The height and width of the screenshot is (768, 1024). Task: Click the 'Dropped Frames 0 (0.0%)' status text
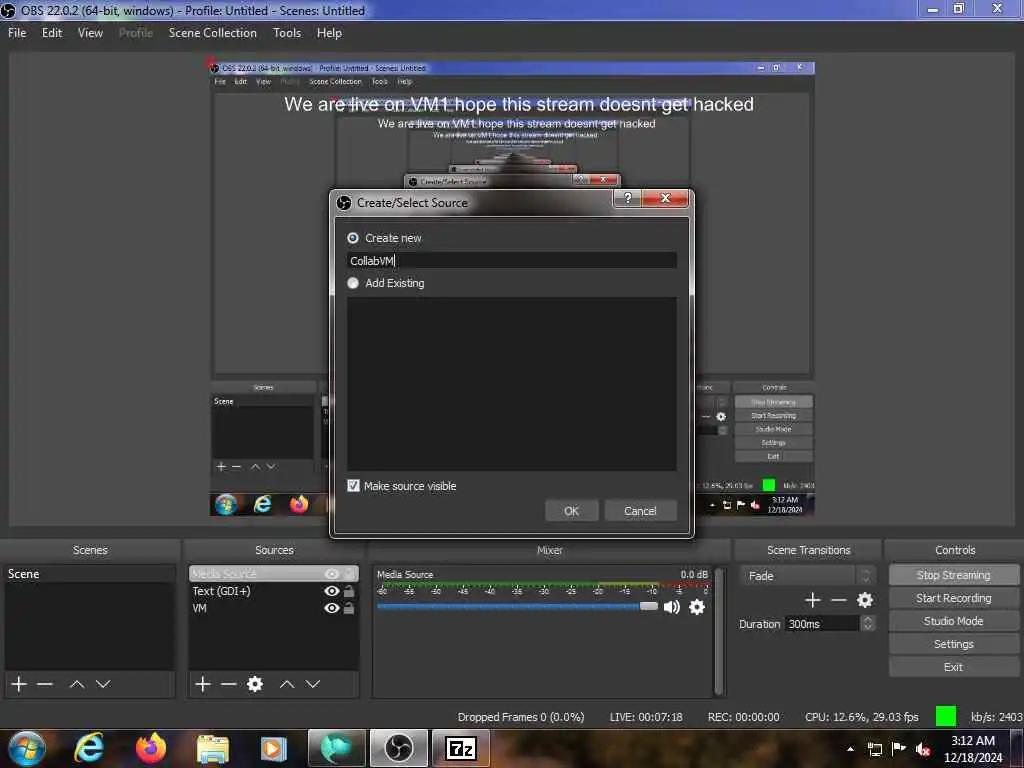click(521, 717)
